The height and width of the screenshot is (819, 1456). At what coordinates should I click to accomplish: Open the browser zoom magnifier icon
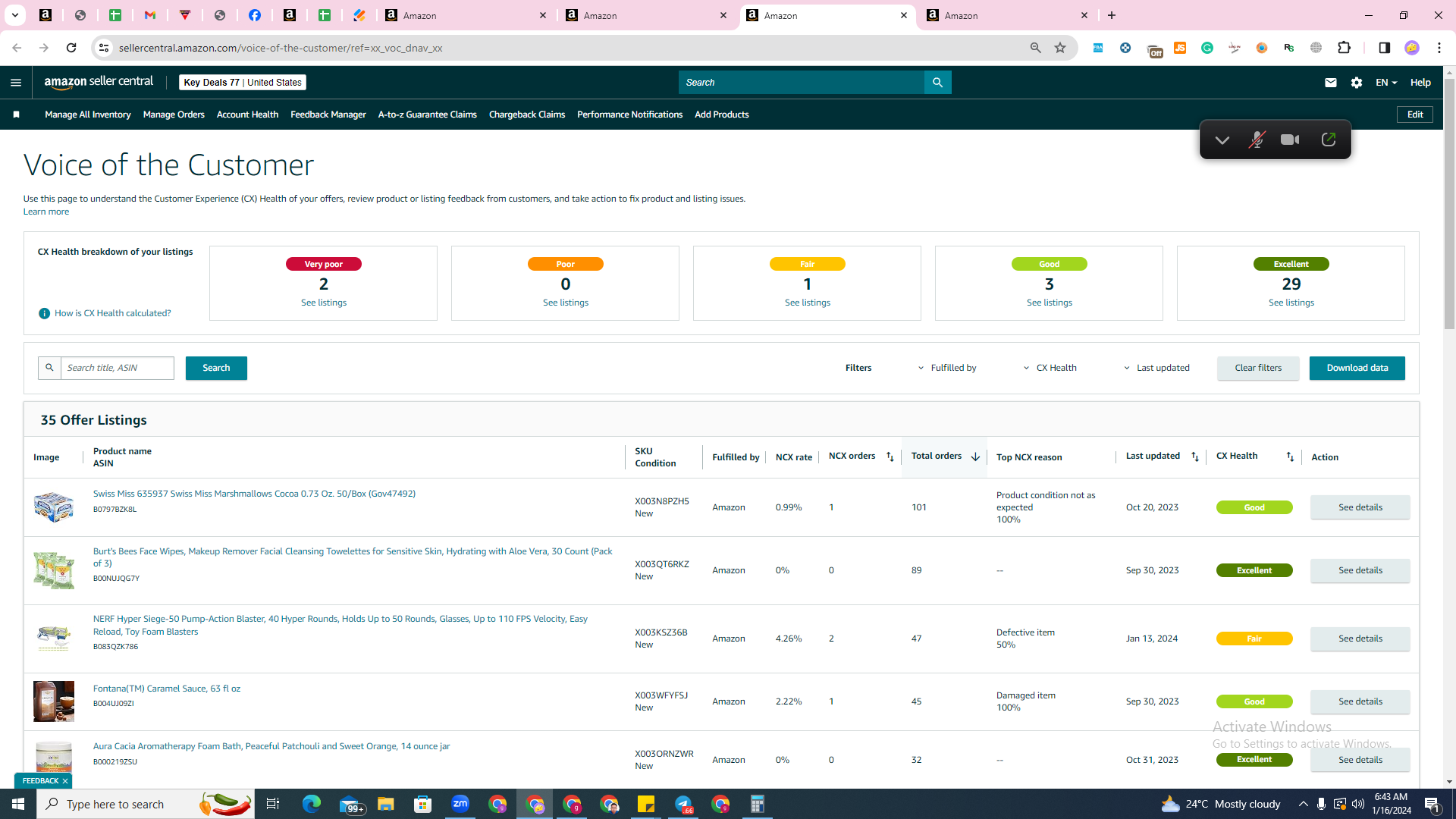pos(1035,48)
